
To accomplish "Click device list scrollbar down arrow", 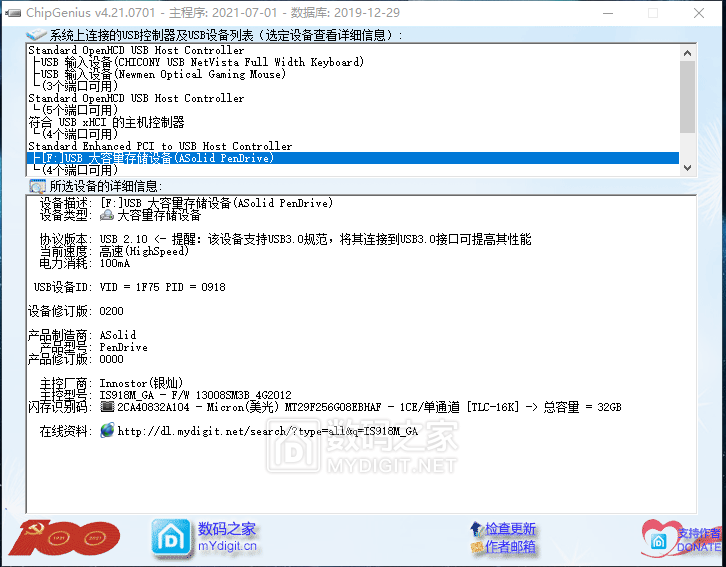I will 688,168.
